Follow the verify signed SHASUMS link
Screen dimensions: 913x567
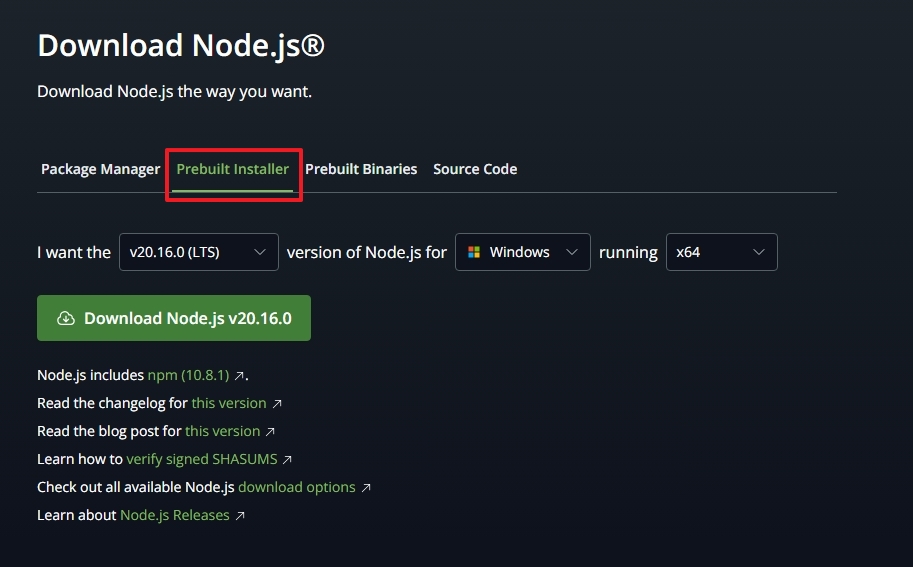pos(201,459)
